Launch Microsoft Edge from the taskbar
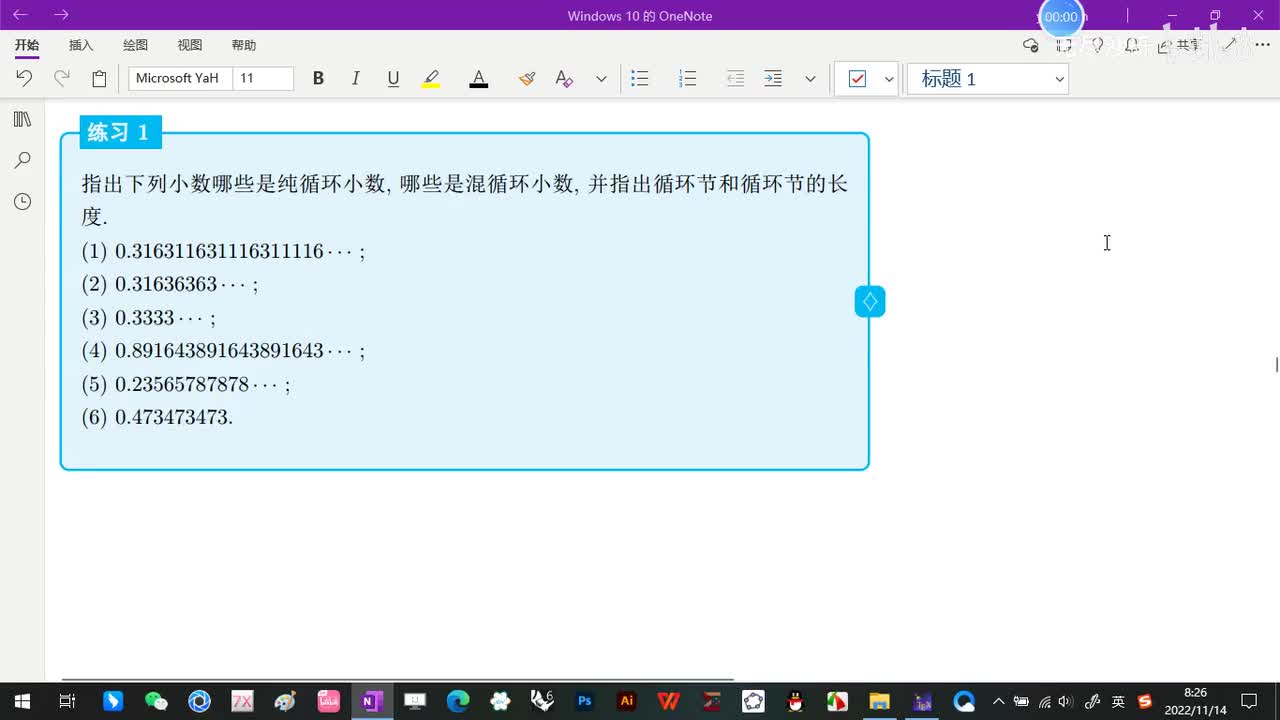The width and height of the screenshot is (1280, 720). (x=457, y=701)
